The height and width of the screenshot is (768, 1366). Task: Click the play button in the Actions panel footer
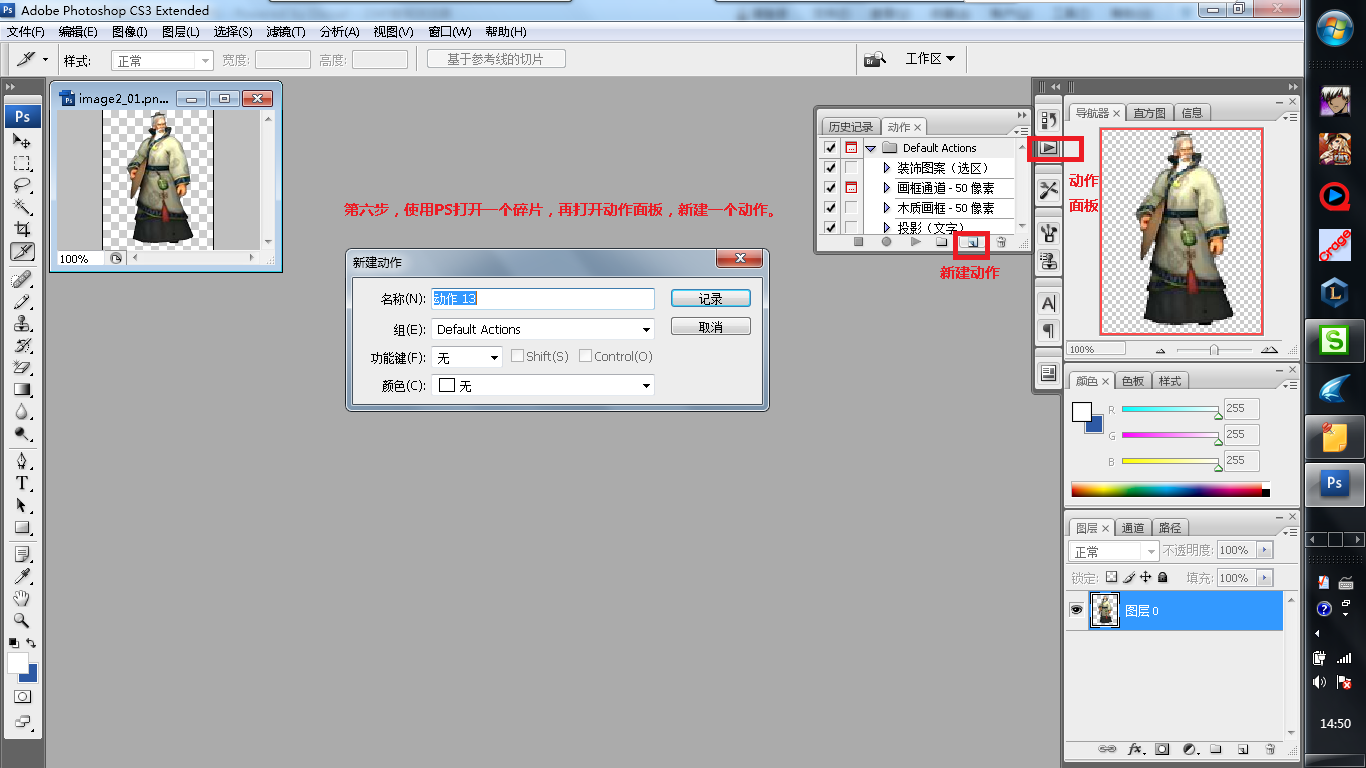914,242
